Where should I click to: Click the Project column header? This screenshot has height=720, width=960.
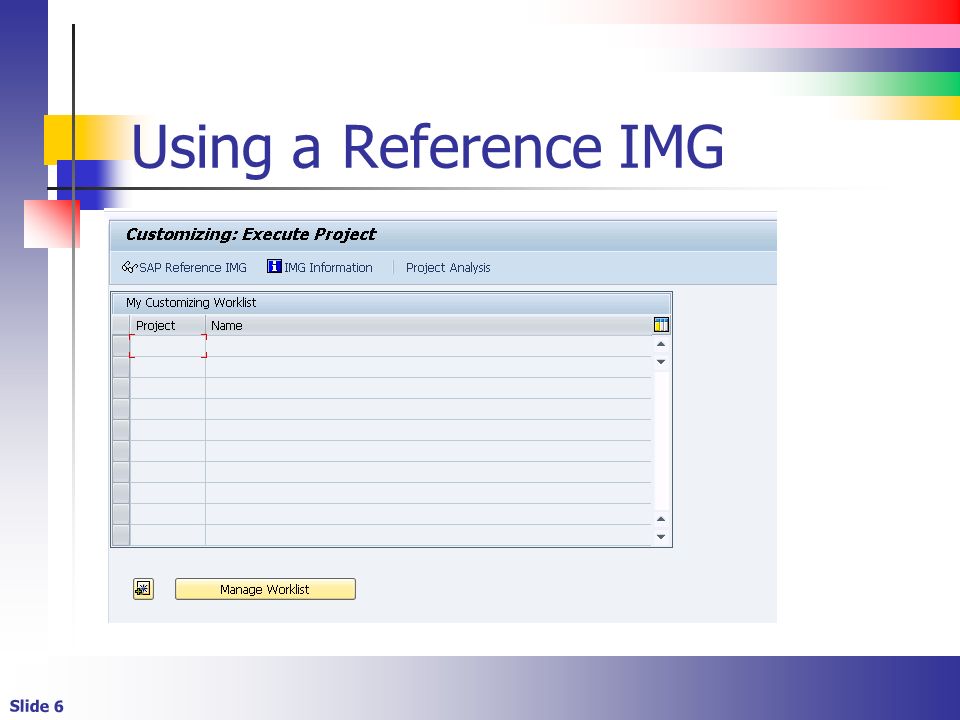[x=167, y=326]
